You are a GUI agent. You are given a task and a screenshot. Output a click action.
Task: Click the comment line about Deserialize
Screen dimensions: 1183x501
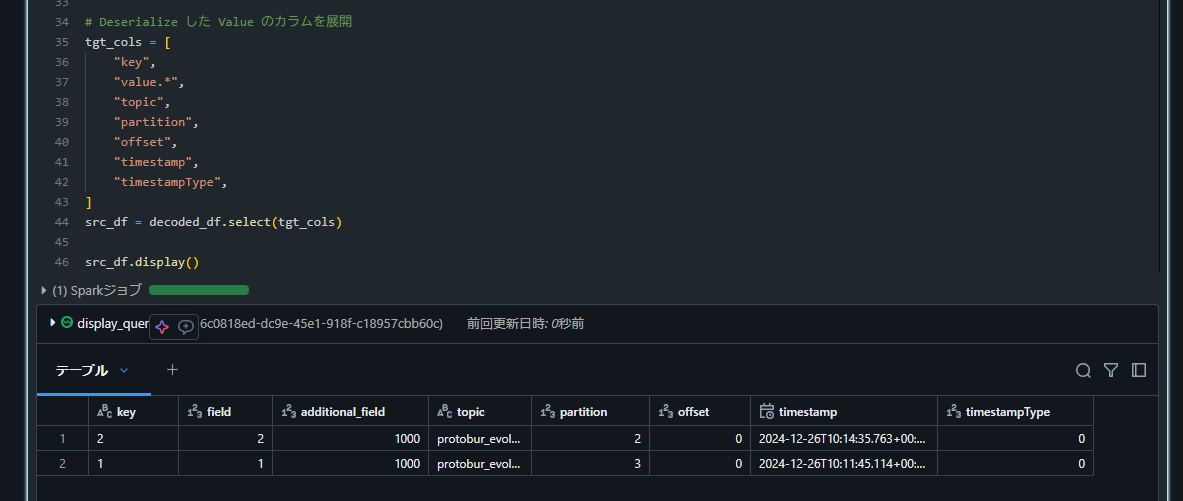219,22
